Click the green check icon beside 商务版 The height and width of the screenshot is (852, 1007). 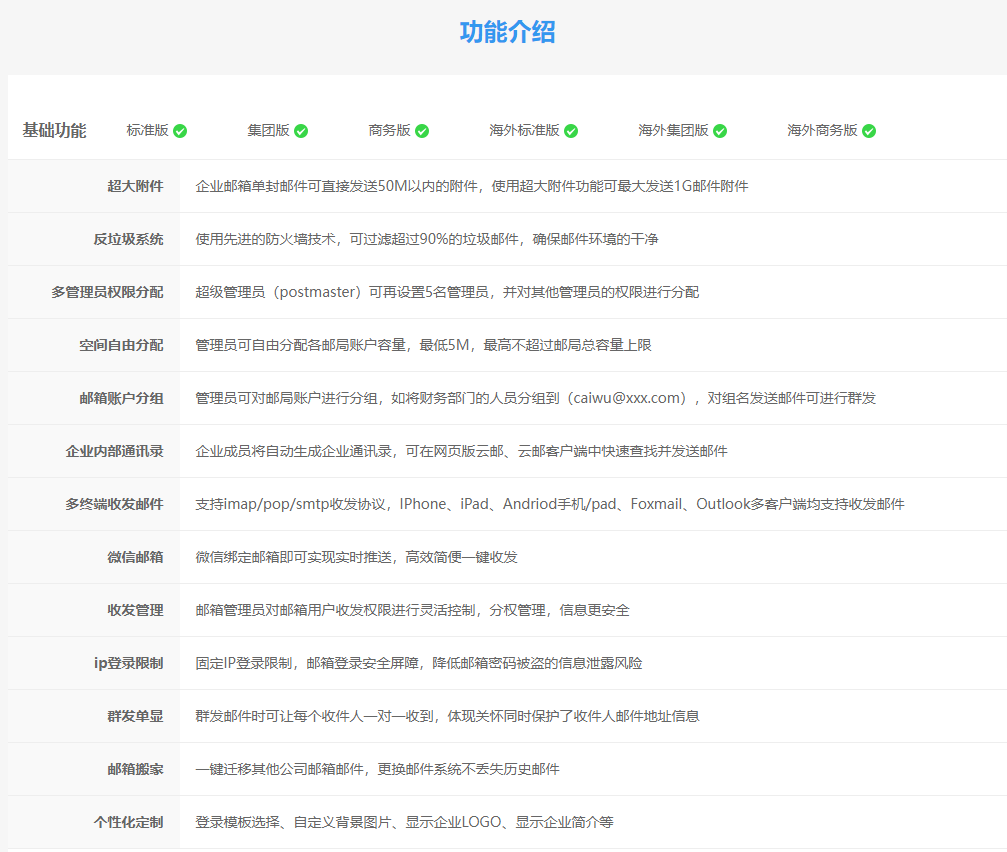[x=422, y=131]
